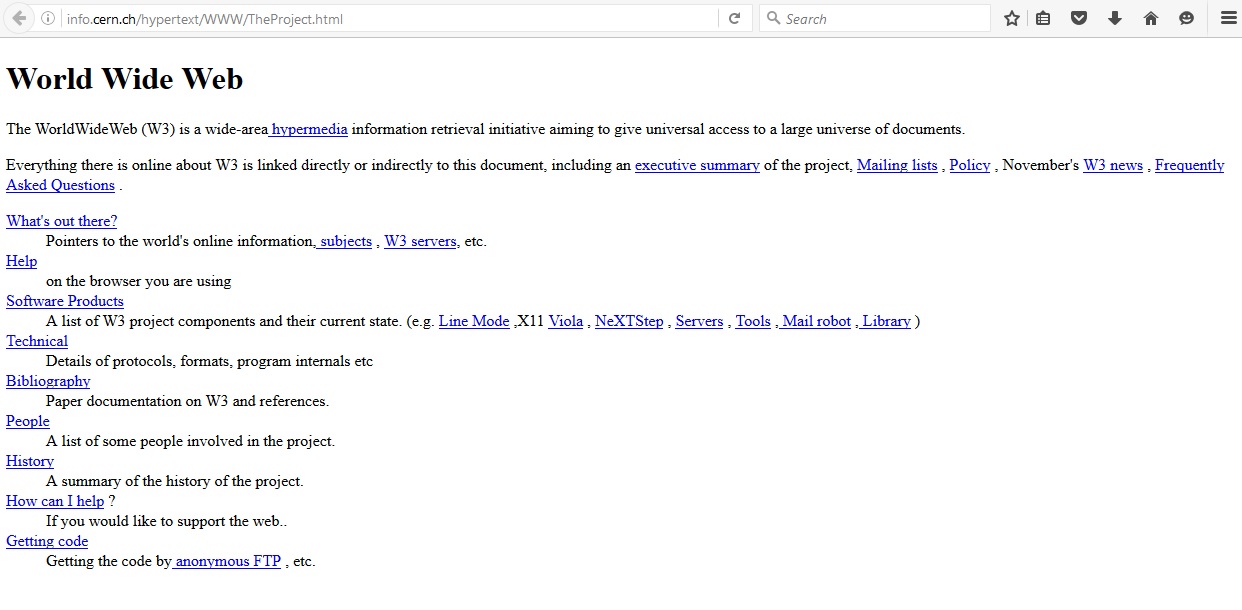Open the site information icon in address bar
This screenshot has width=1242, height=610.
tap(48, 18)
